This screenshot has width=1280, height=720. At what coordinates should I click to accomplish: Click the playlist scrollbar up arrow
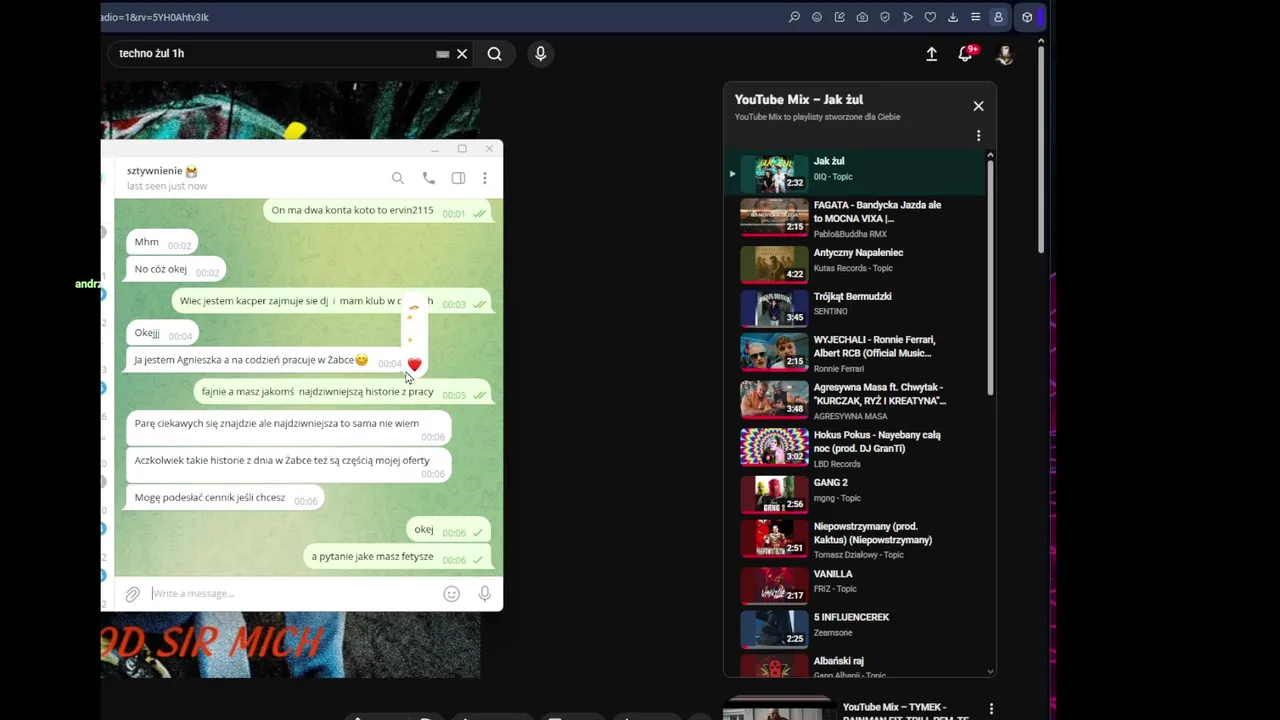(x=991, y=155)
